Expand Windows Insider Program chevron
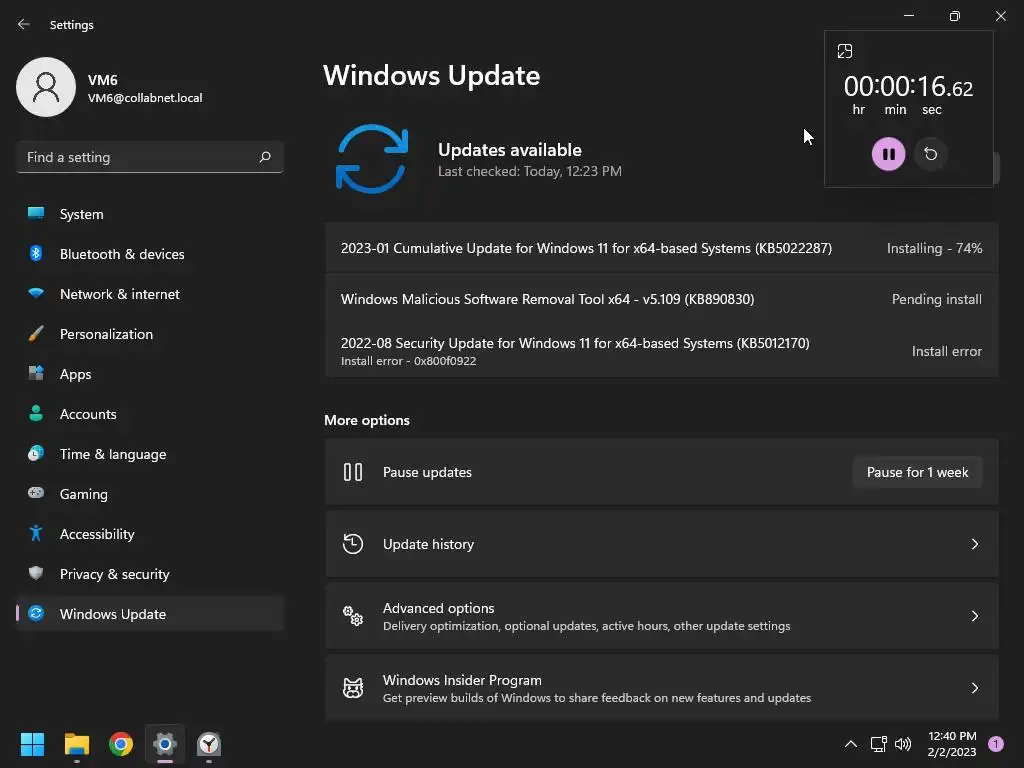Image resolution: width=1024 pixels, height=768 pixels. (974, 688)
